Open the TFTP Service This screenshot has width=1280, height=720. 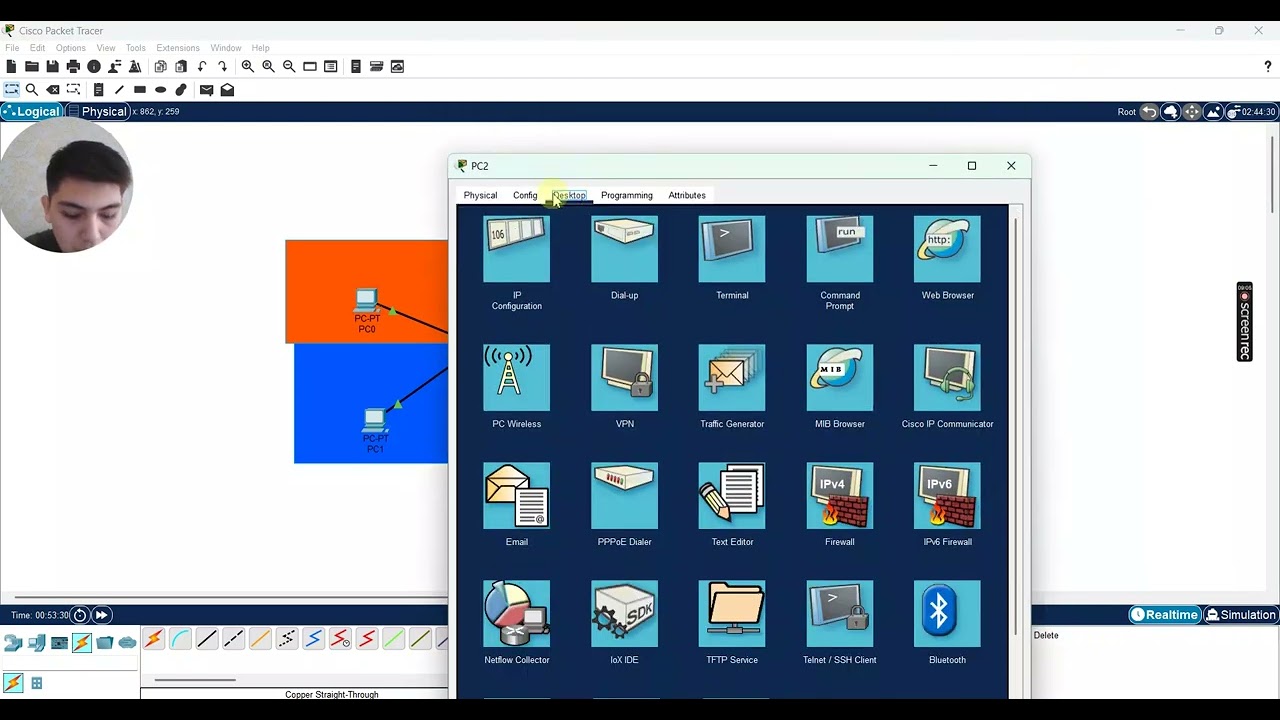click(732, 613)
